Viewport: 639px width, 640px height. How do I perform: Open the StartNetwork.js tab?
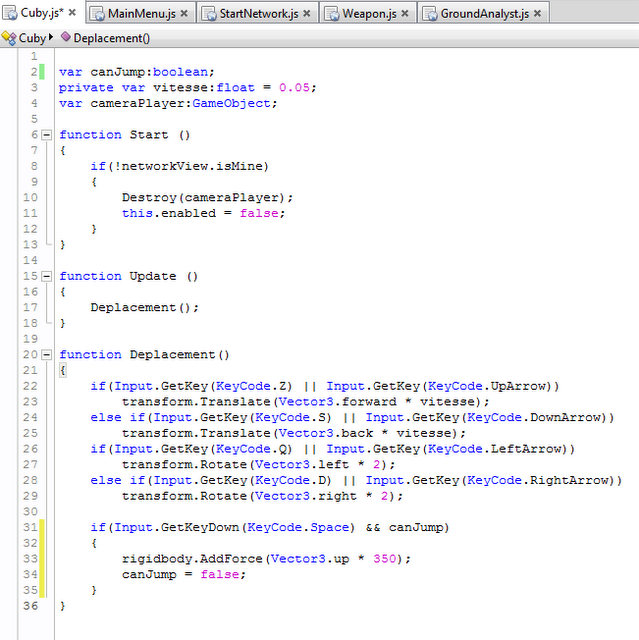click(259, 13)
